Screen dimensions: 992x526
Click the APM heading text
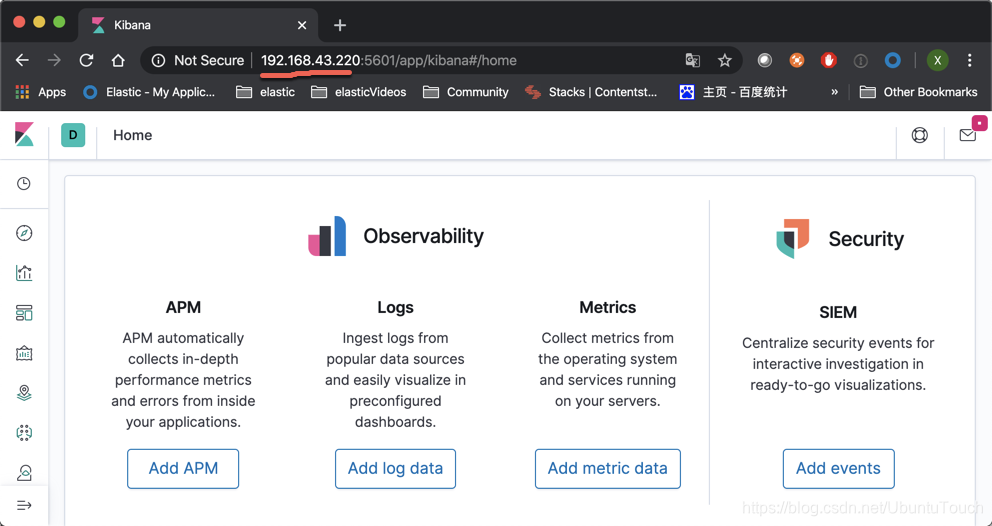pos(183,307)
